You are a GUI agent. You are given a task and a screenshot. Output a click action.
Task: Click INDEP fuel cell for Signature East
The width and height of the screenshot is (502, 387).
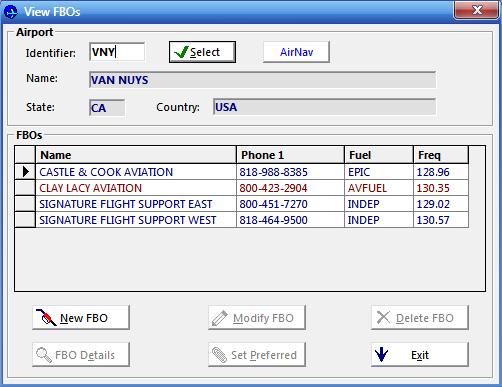coord(379,204)
